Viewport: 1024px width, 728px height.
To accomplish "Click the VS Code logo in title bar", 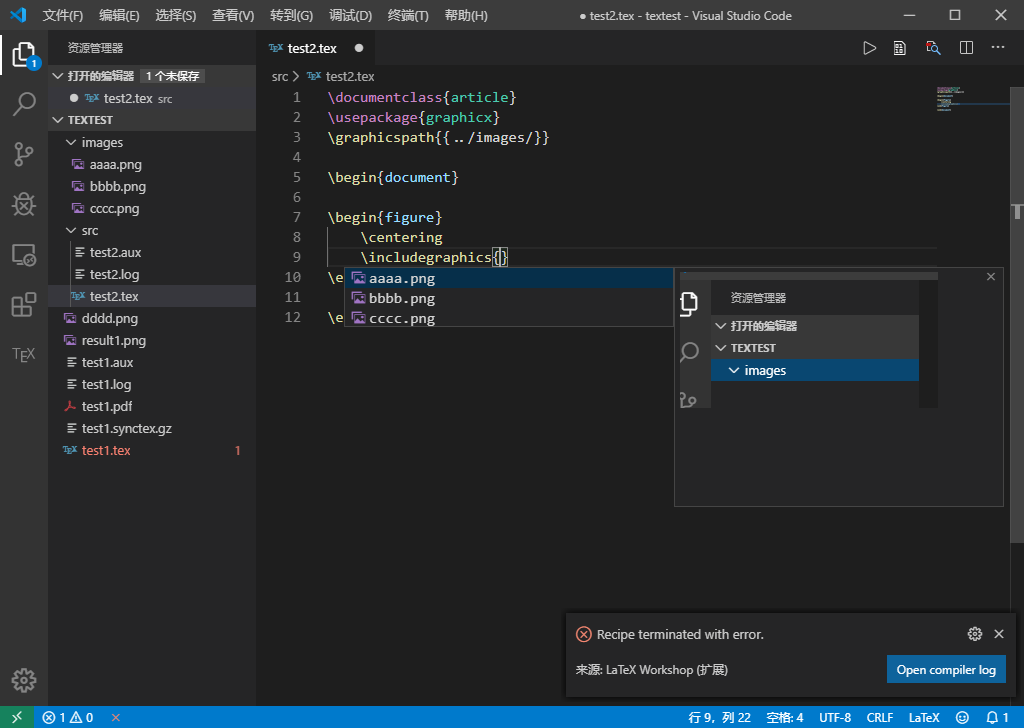I will click(x=18, y=14).
